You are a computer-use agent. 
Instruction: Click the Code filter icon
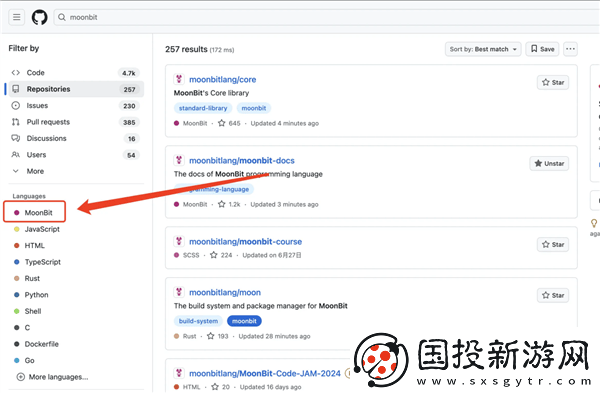[x=16, y=73]
